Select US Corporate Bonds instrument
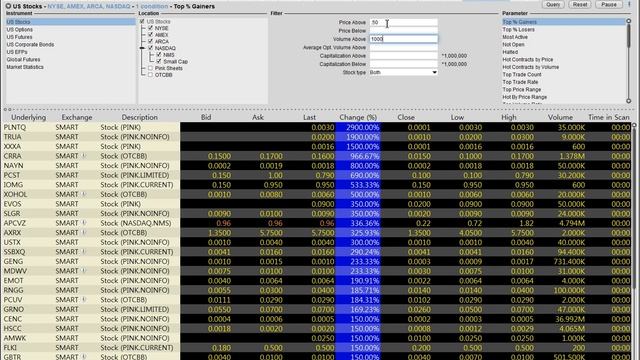The image size is (640, 360). (30, 44)
